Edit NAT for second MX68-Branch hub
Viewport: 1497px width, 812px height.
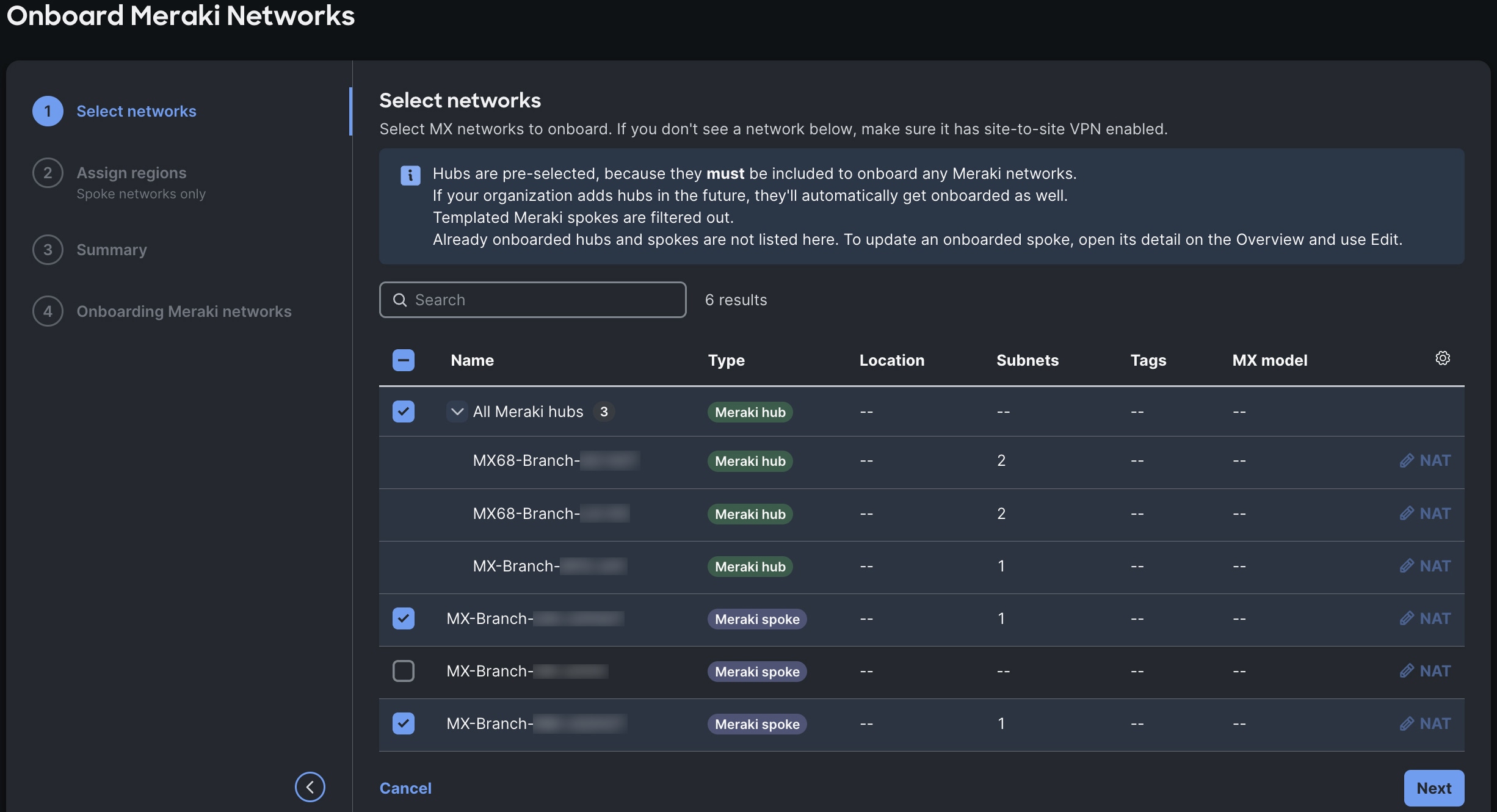1425,513
